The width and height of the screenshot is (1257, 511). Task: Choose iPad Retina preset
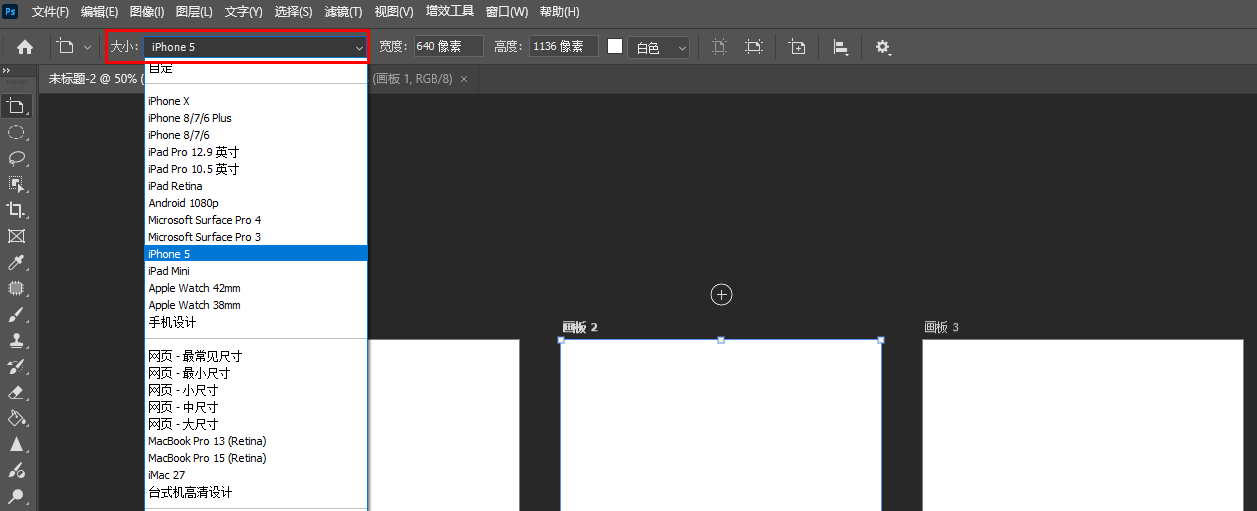(x=256, y=186)
